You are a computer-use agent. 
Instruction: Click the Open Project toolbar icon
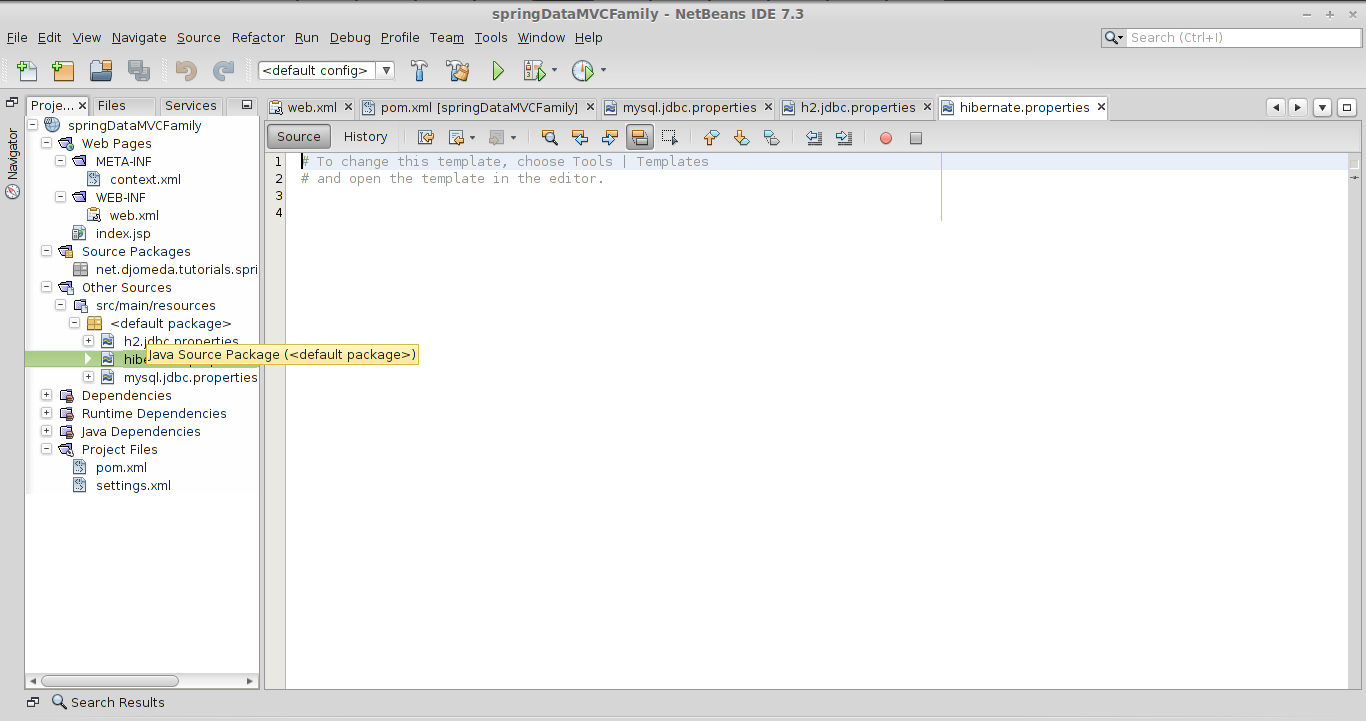point(101,71)
